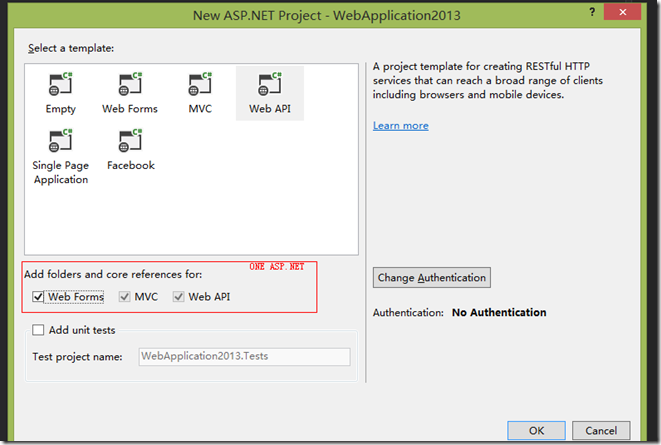
Task: Click the Authentication: label
Action: (x=408, y=313)
